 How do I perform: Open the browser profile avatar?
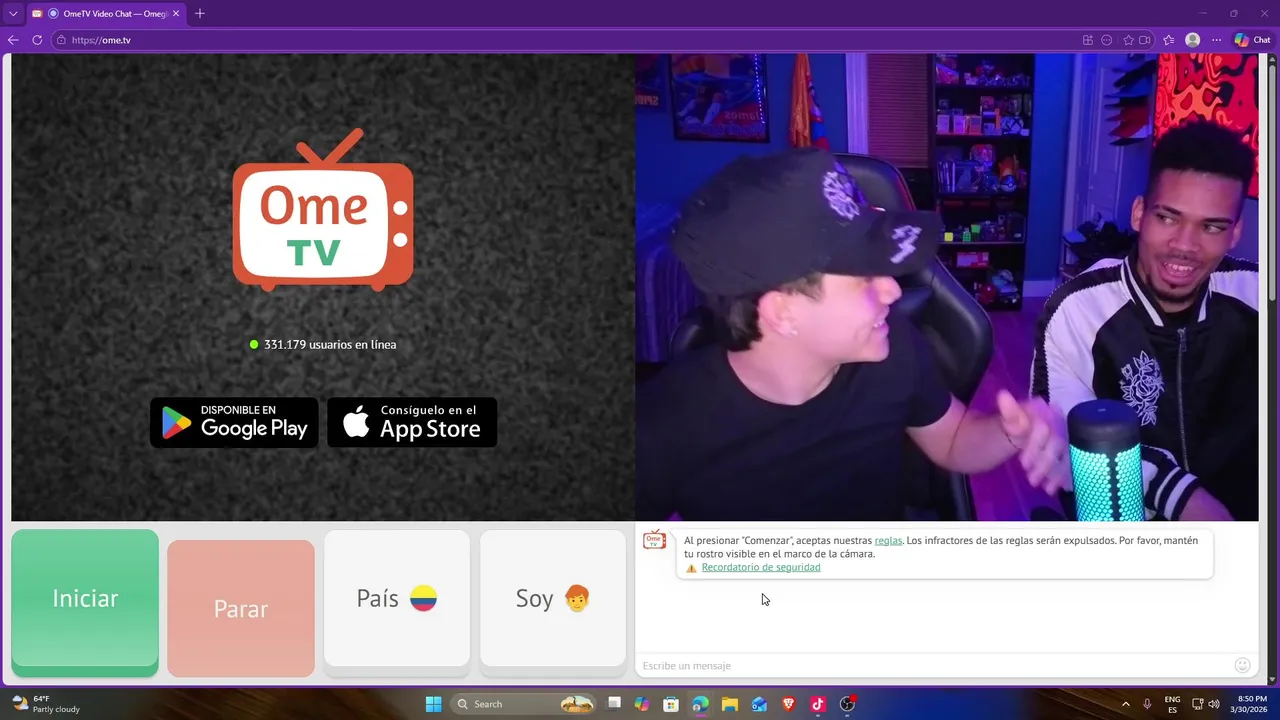point(1192,40)
